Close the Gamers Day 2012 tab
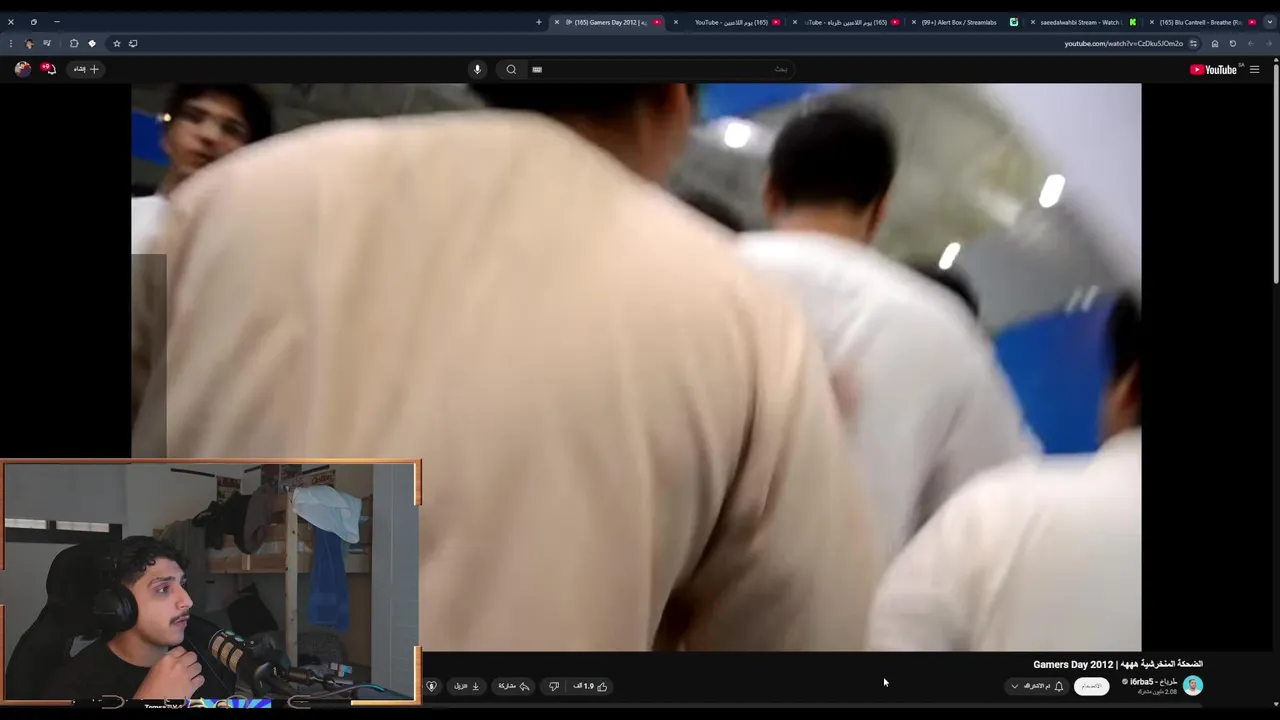The height and width of the screenshot is (720, 1280). (557, 22)
